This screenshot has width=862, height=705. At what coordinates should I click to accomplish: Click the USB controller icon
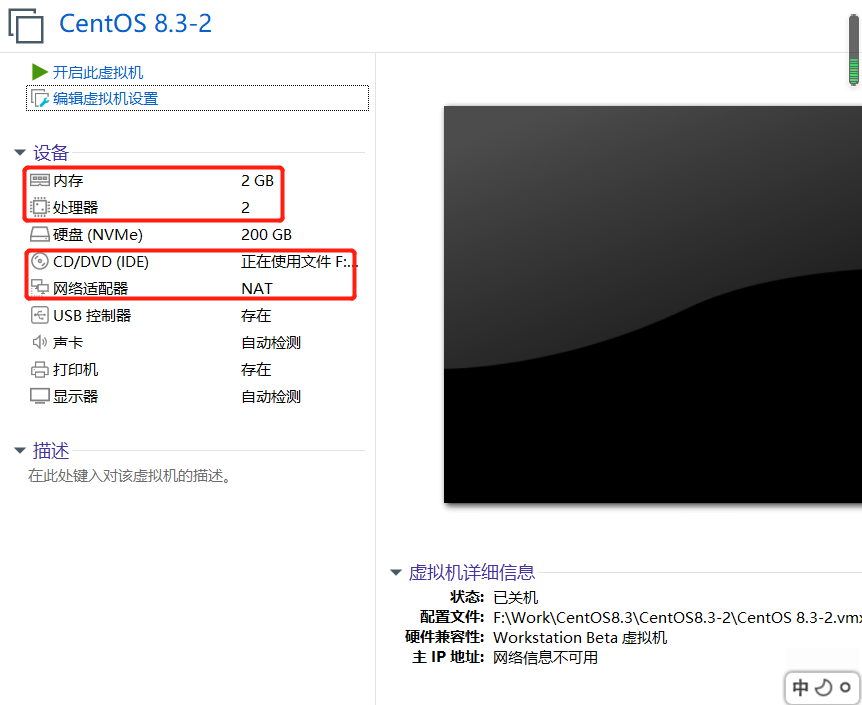(40, 315)
